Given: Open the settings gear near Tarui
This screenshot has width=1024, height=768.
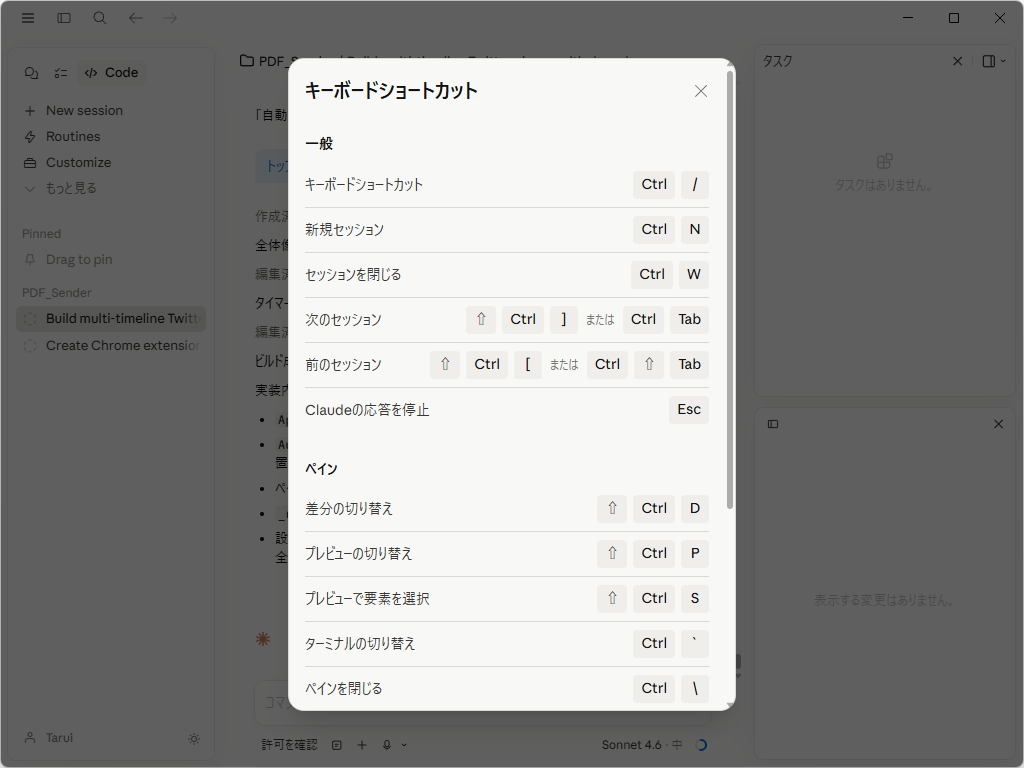Looking at the screenshot, I should pos(194,738).
